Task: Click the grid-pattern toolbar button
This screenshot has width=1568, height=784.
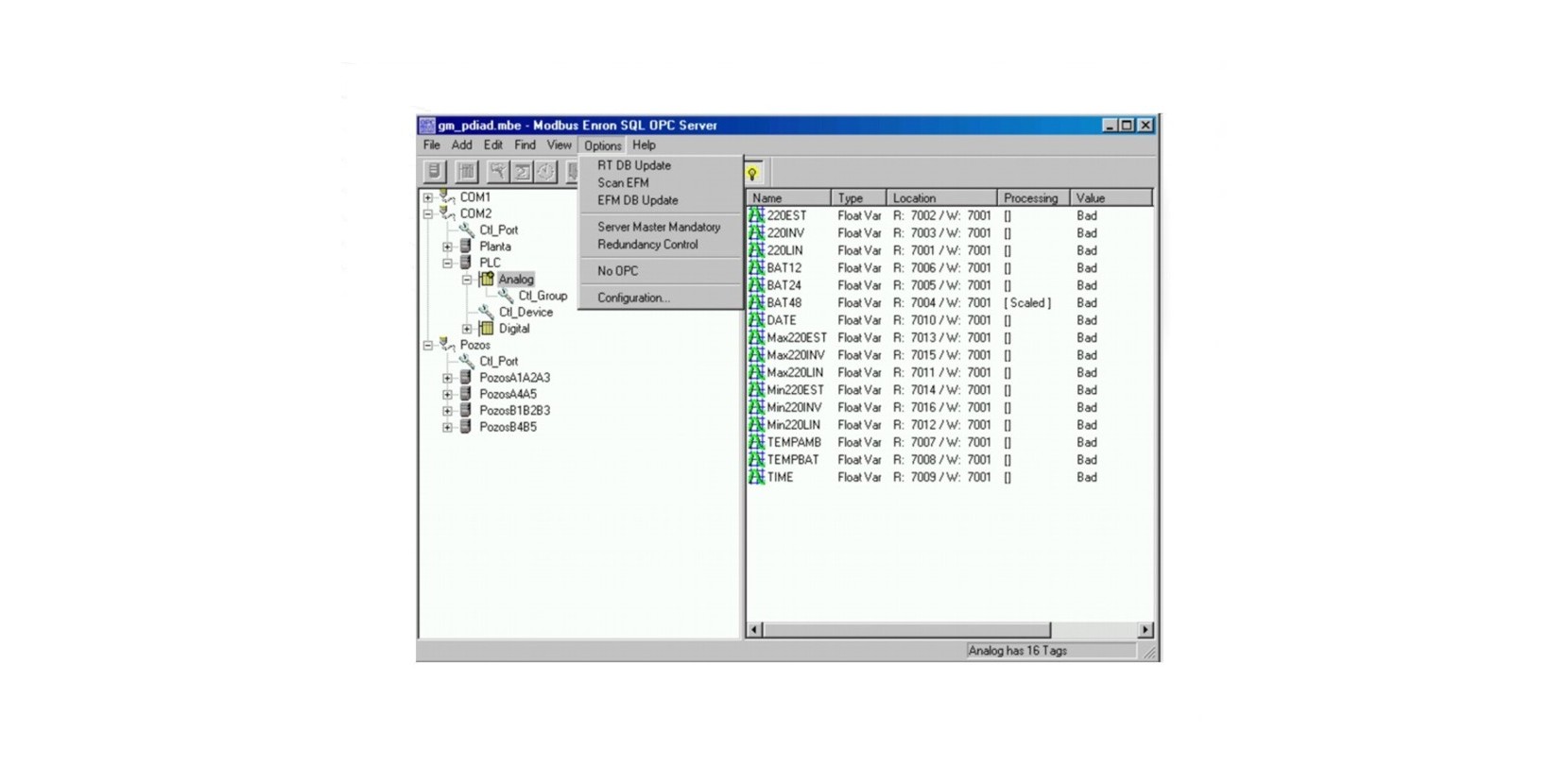Action: (x=467, y=172)
